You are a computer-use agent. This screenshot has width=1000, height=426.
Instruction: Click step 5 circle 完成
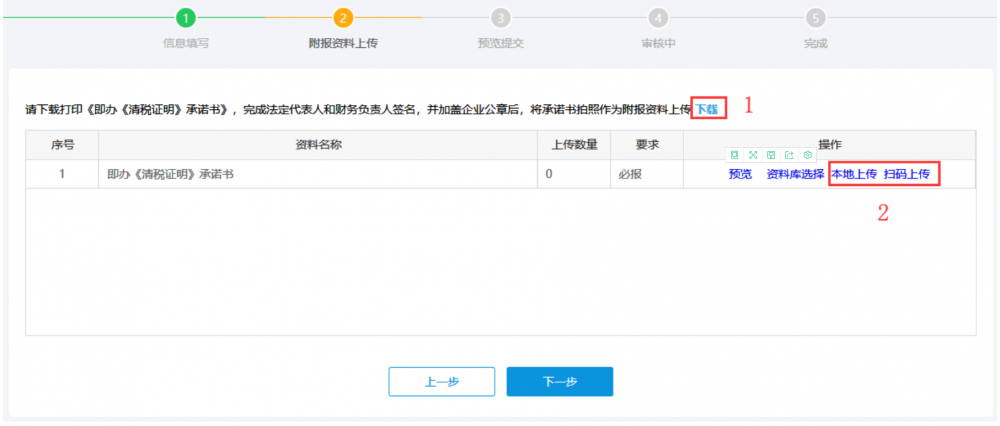click(816, 18)
